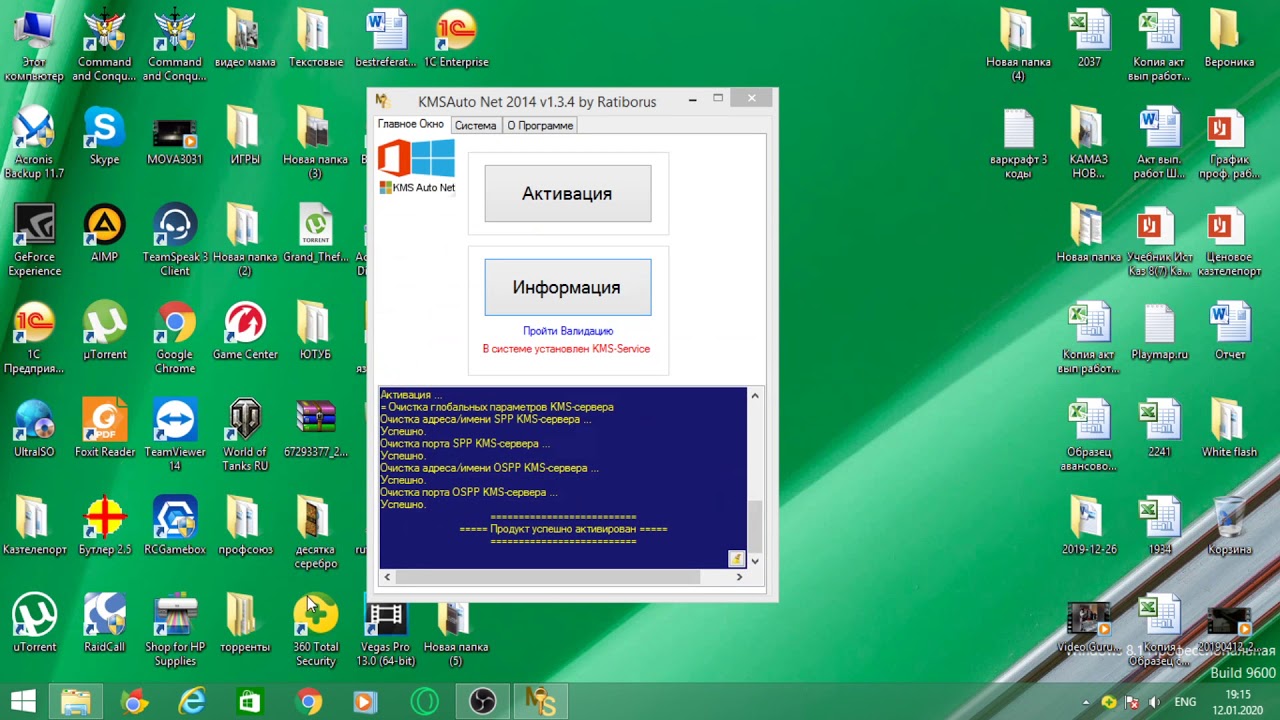Click the vertical scrollbar thumb in log
Image resolution: width=1280 pixels, height=720 pixels.
click(755, 526)
